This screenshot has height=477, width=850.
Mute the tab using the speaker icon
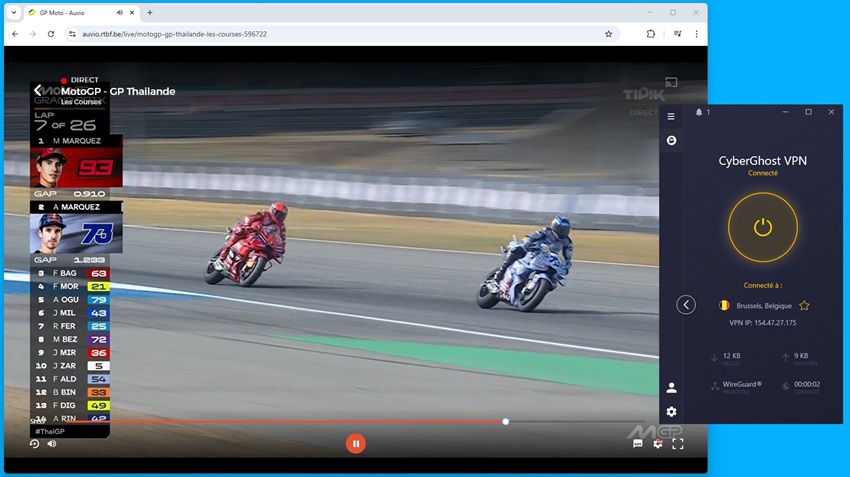coord(119,12)
